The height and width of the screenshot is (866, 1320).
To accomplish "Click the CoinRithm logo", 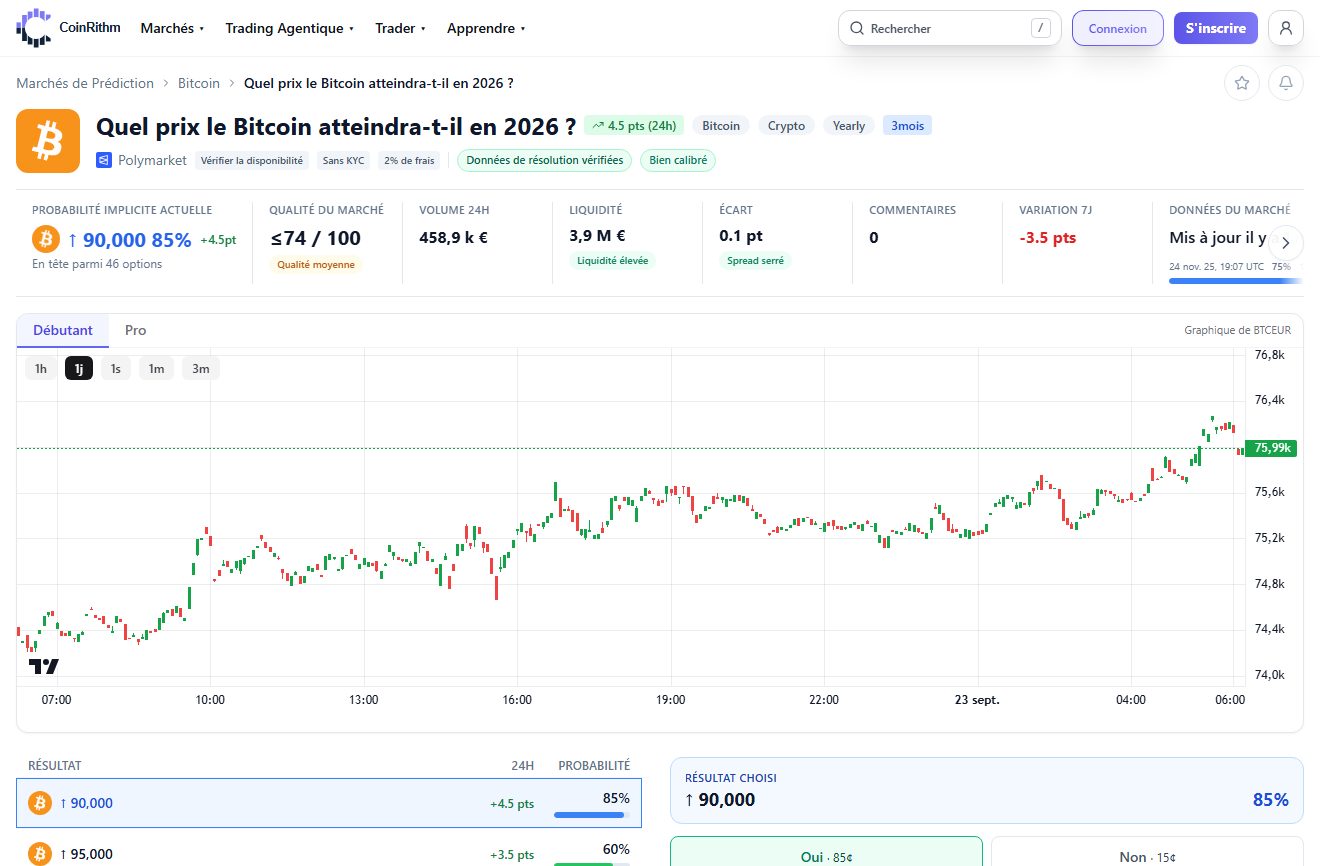I will tap(68, 28).
